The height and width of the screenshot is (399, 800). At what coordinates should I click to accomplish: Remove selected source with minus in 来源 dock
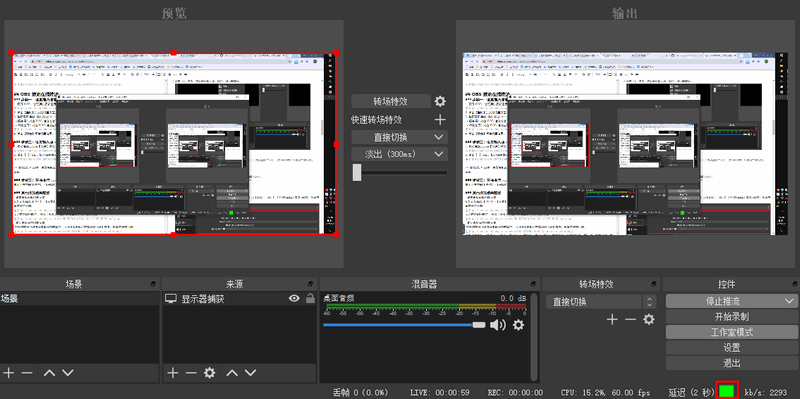(x=191, y=373)
